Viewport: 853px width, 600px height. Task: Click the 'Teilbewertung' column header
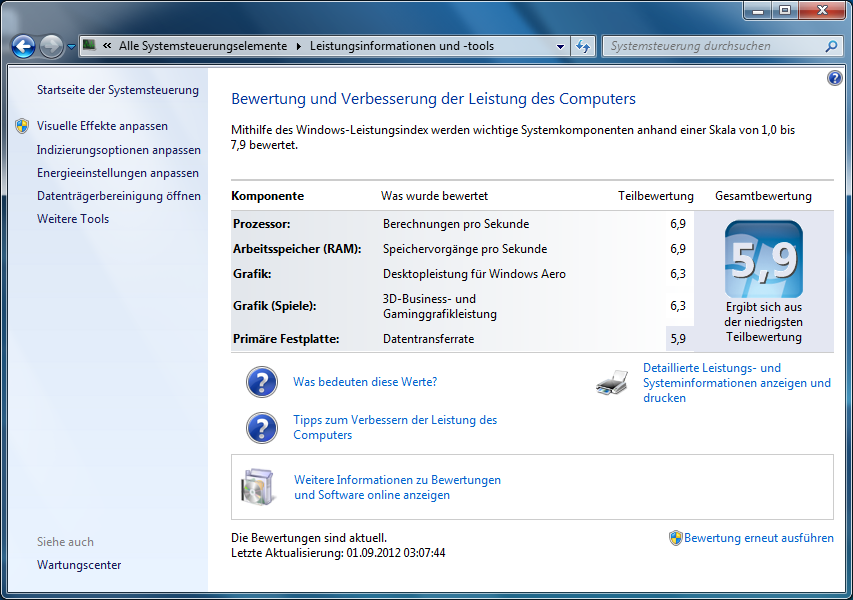(656, 196)
